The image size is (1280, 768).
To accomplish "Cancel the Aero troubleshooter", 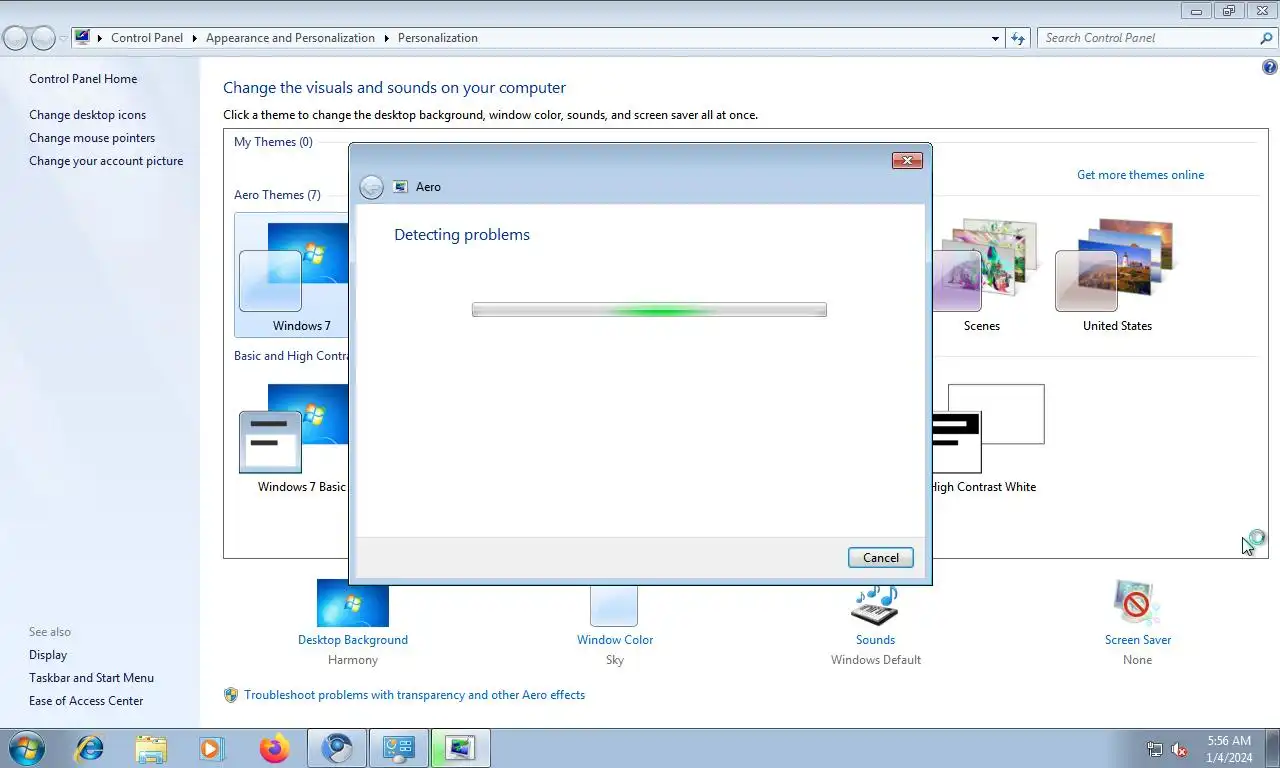I will 880,558.
